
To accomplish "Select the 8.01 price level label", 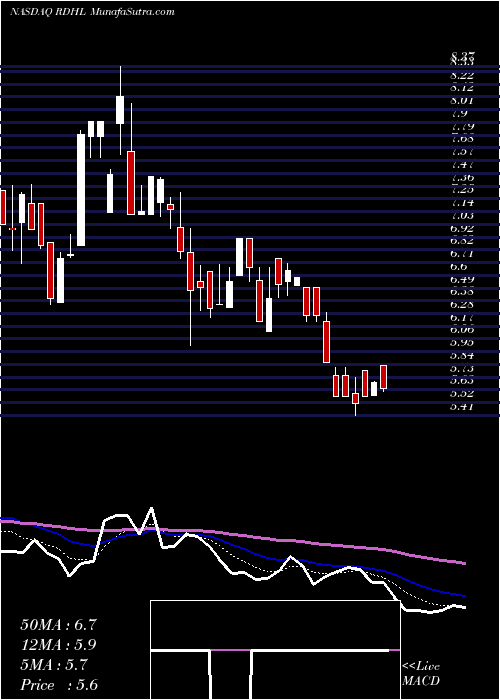I will 462,100.
